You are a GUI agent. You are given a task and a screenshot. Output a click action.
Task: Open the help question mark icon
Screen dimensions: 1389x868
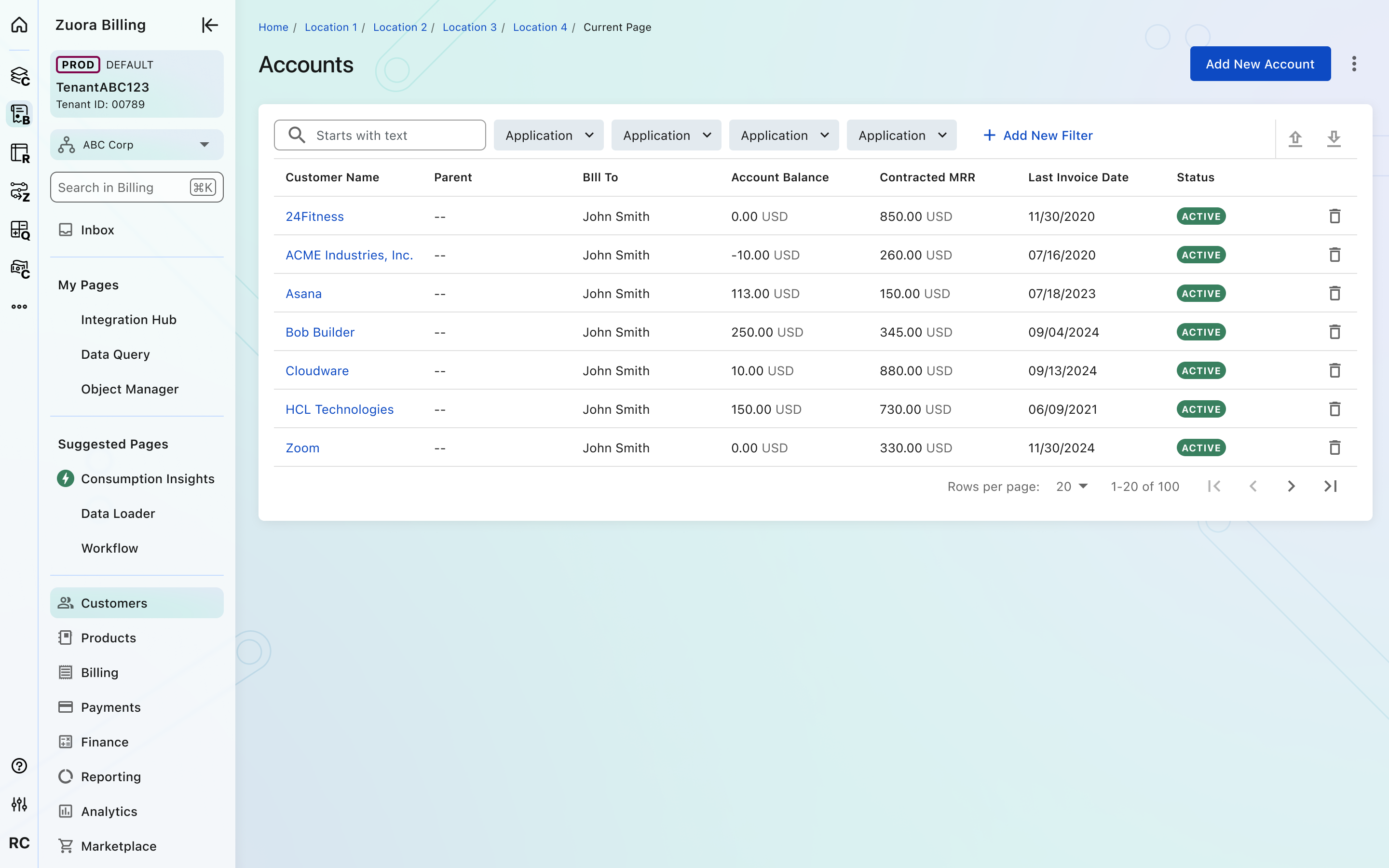coord(19,766)
